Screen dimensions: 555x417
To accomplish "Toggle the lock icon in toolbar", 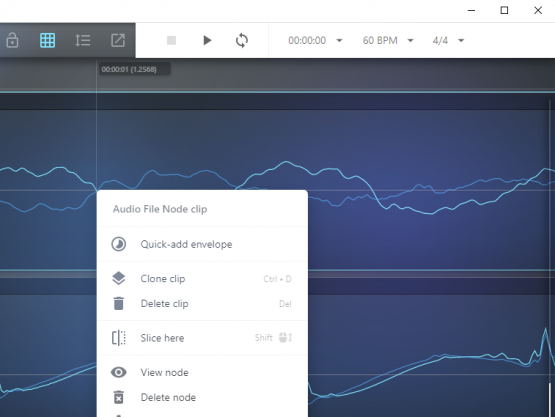I will pyautogui.click(x=12, y=40).
